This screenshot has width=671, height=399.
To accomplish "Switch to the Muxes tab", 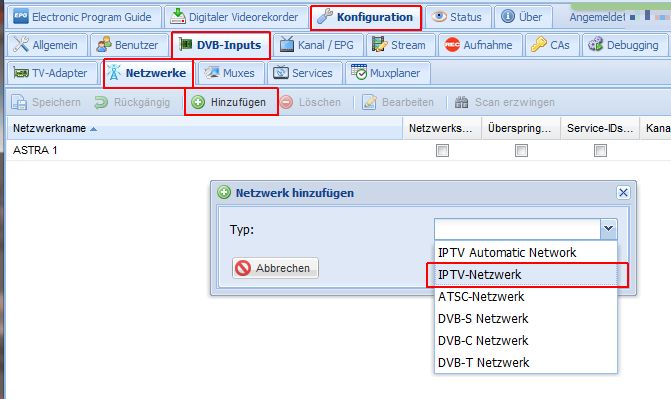I will click(230, 73).
